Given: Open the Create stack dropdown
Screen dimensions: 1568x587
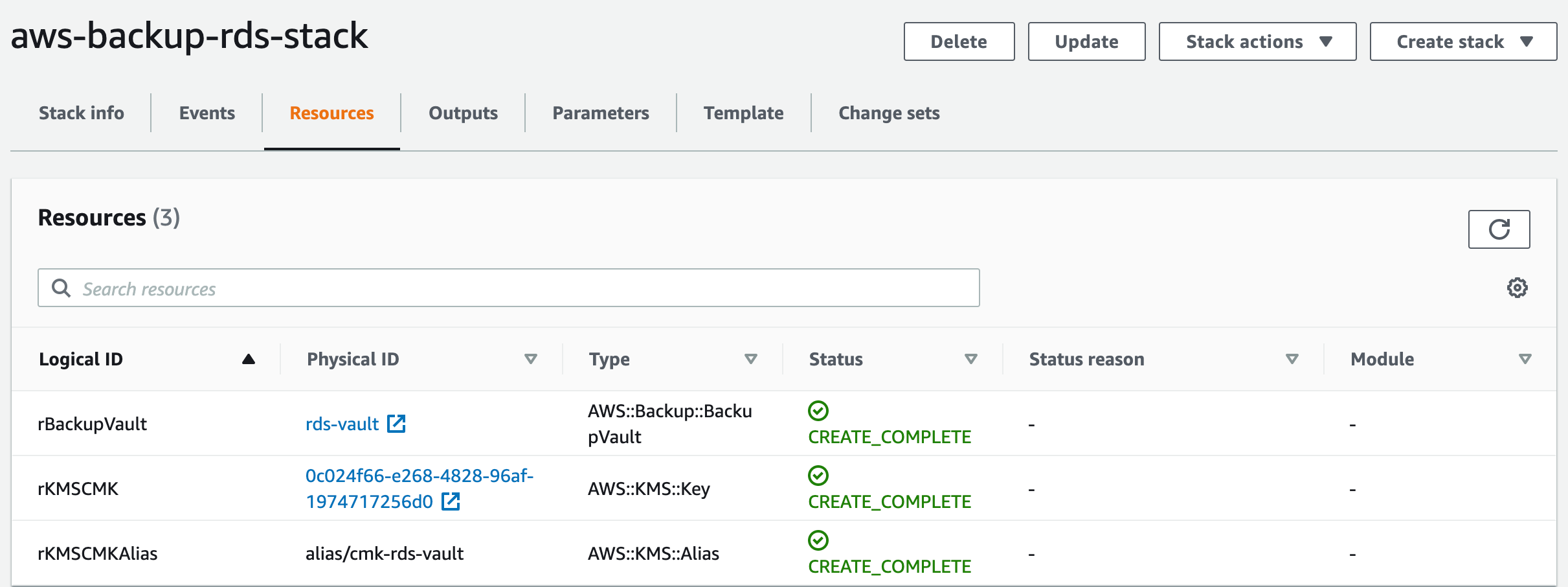Looking at the screenshot, I should coord(1462,41).
